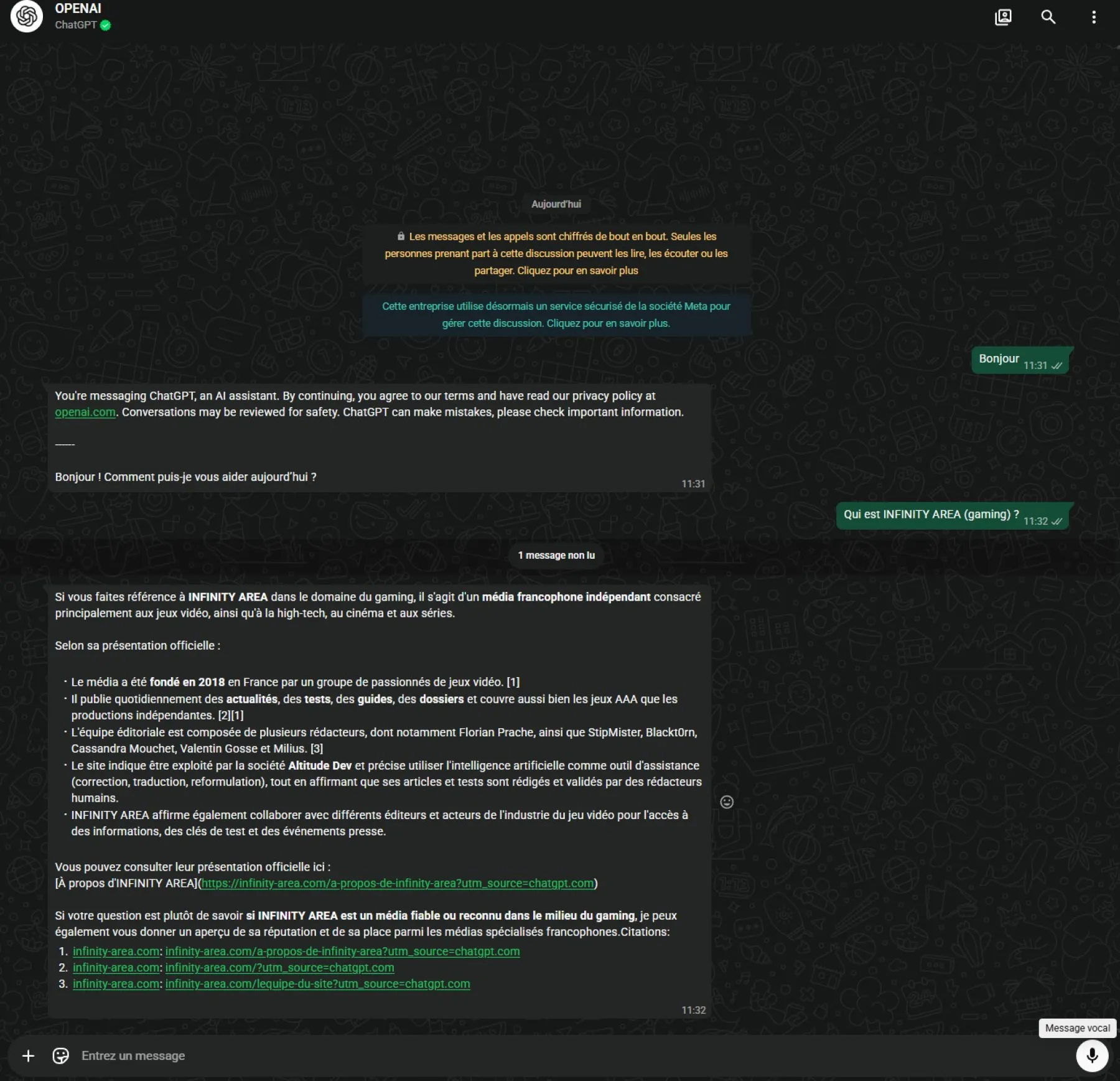The height and width of the screenshot is (1081, 1120).
Task: Open citation 1 a-propos-de-infinity-area link
Action: (x=342, y=951)
